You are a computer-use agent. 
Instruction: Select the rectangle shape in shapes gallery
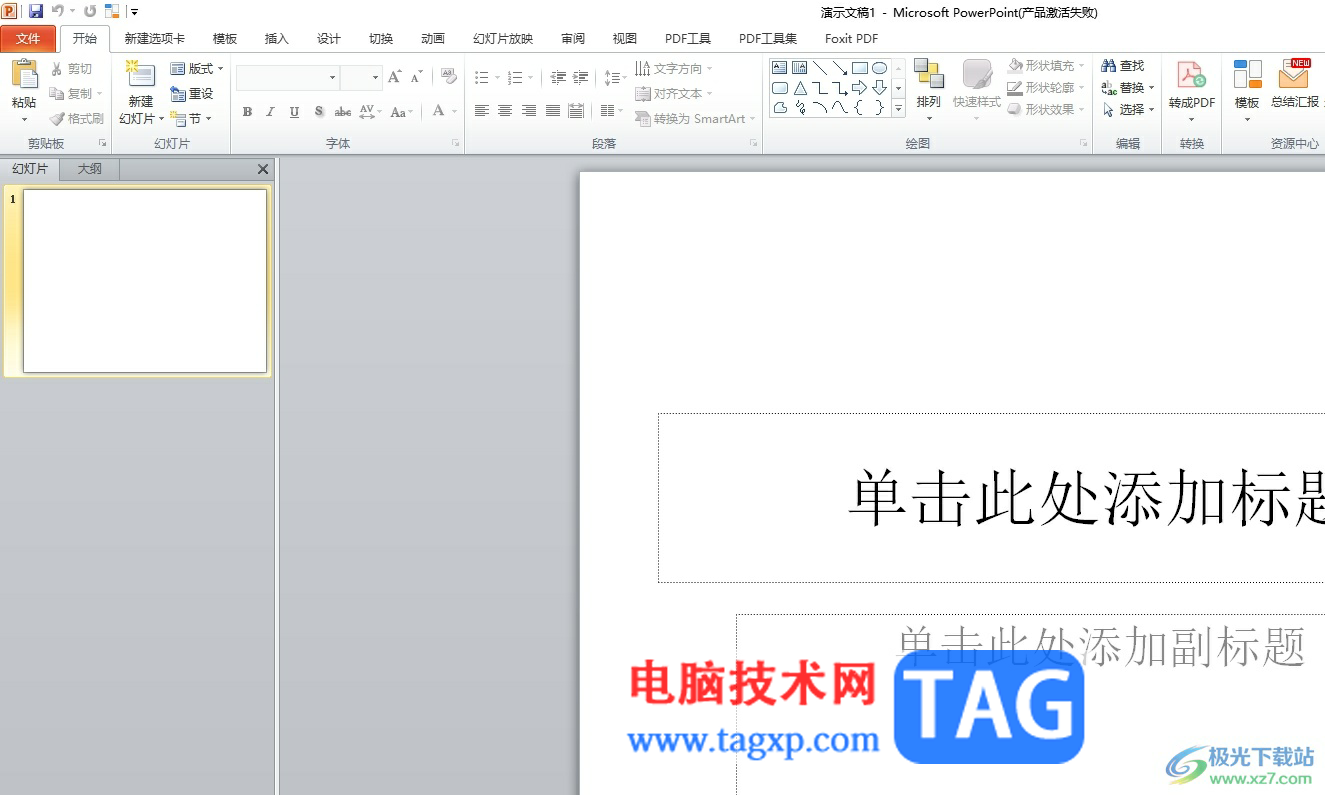click(x=859, y=68)
